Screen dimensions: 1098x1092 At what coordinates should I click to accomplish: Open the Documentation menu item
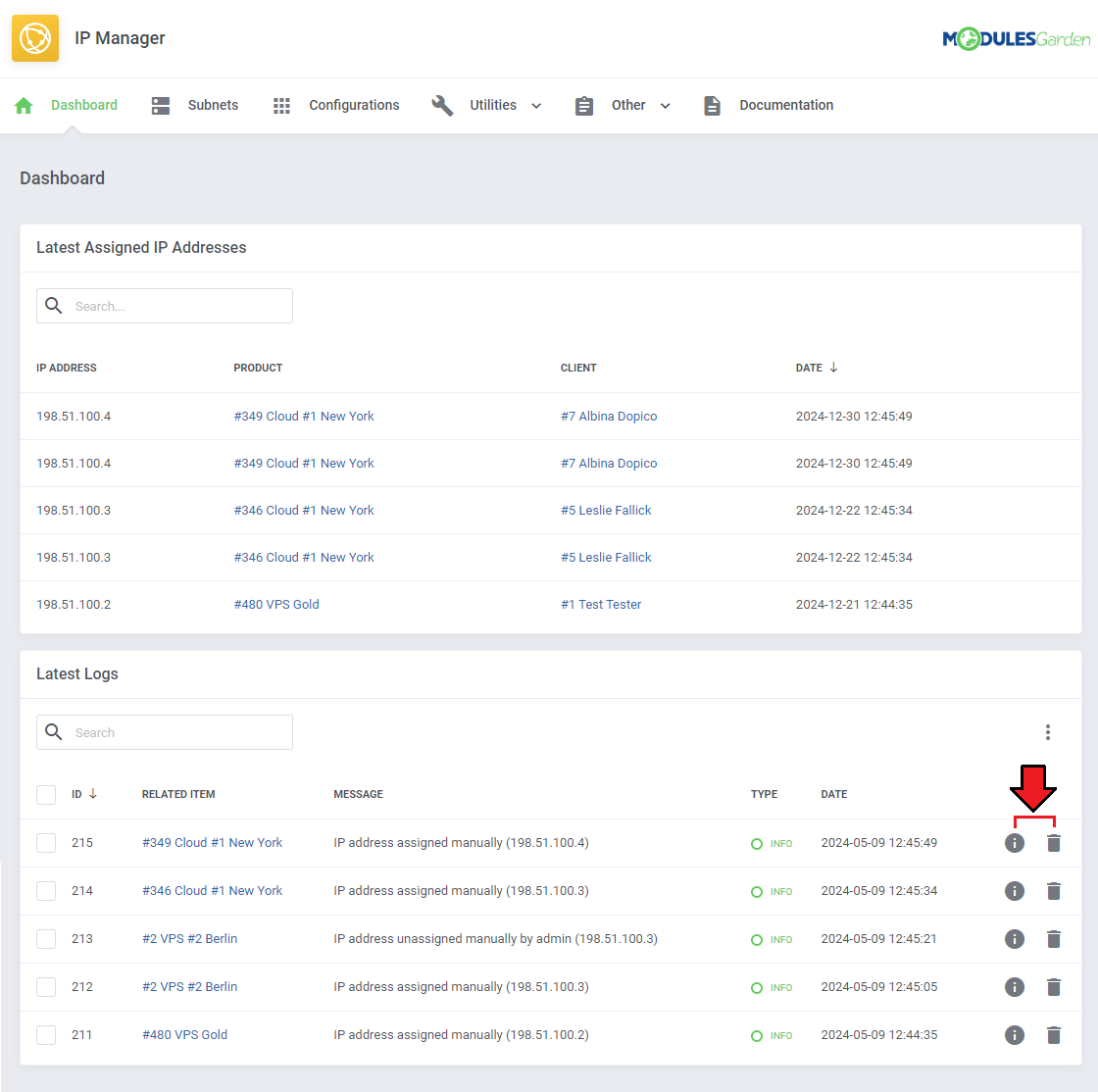[786, 105]
